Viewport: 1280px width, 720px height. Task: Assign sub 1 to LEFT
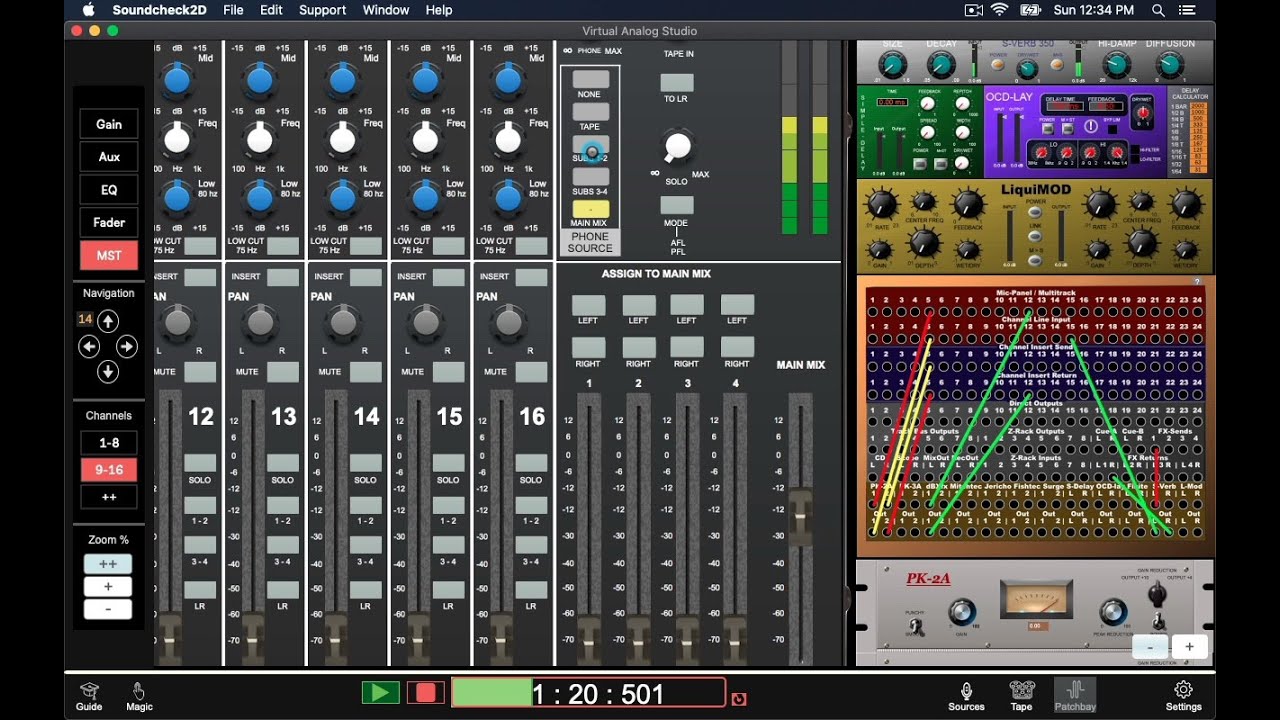click(x=588, y=305)
